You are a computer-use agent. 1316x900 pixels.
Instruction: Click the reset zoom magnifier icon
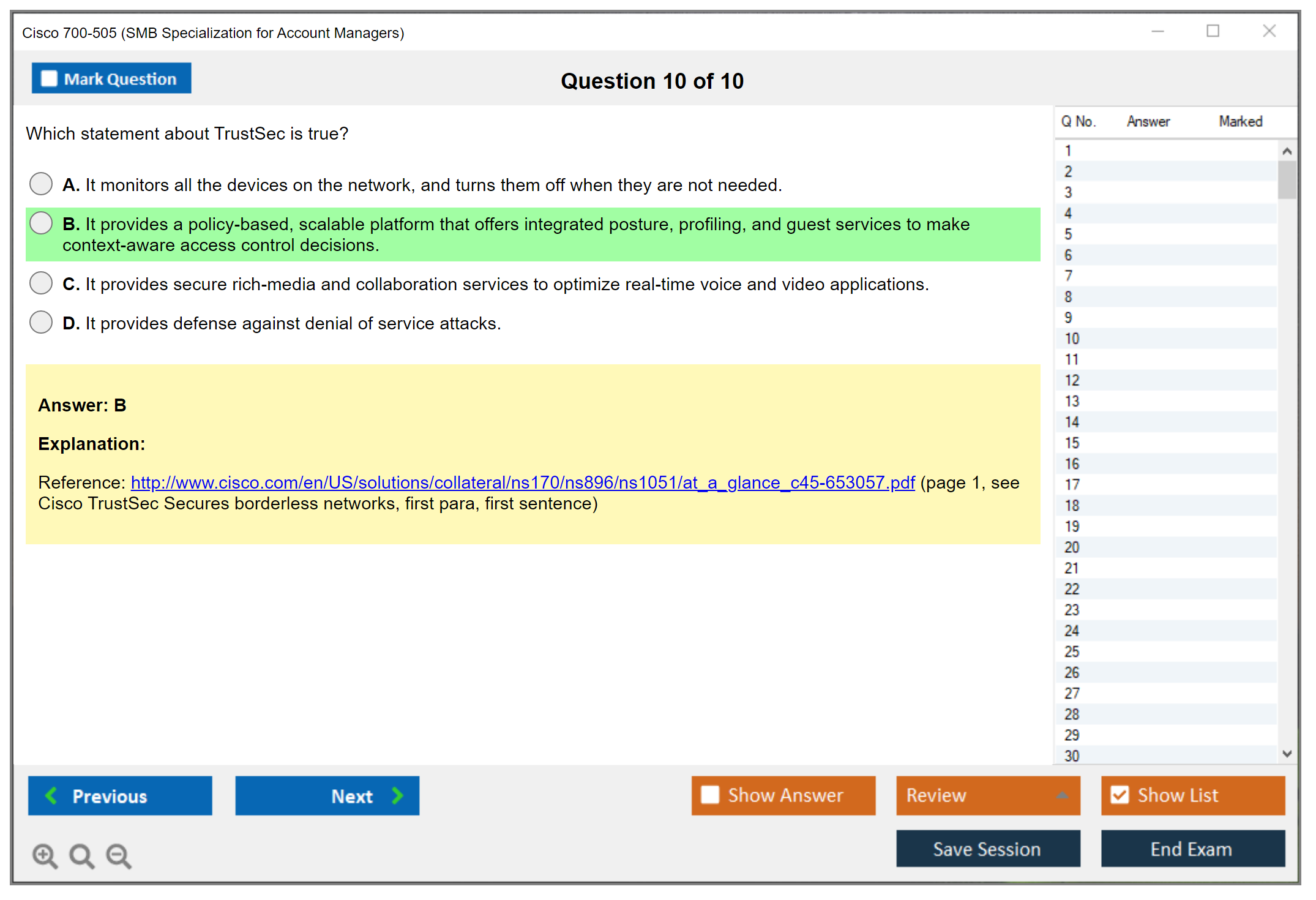coord(81,855)
